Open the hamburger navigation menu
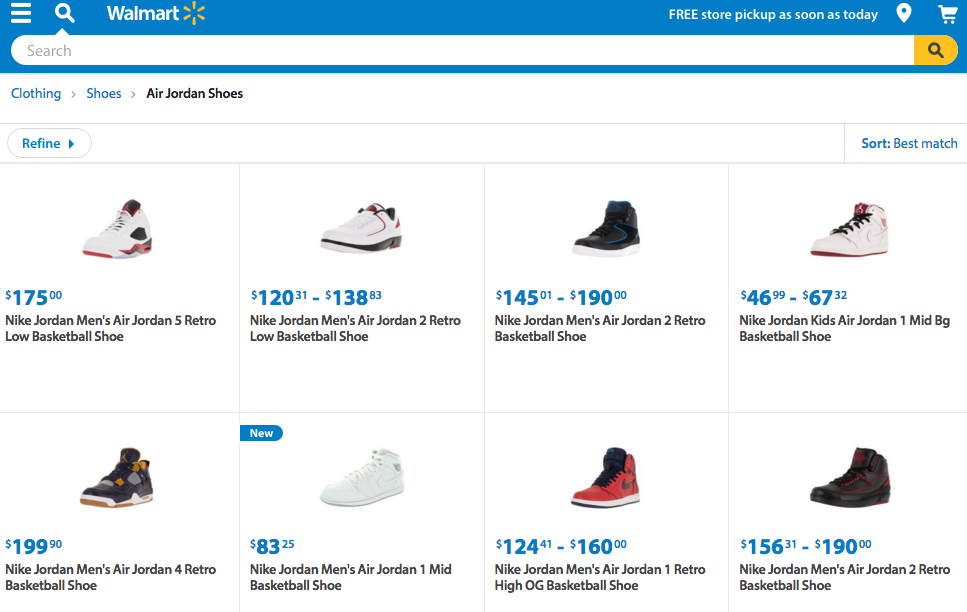 (21, 14)
